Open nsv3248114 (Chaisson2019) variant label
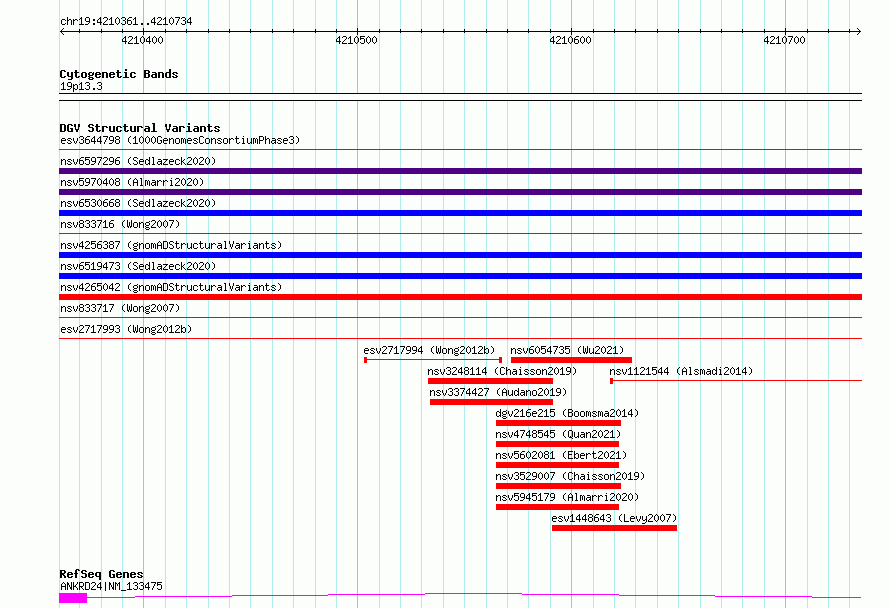 [502, 371]
